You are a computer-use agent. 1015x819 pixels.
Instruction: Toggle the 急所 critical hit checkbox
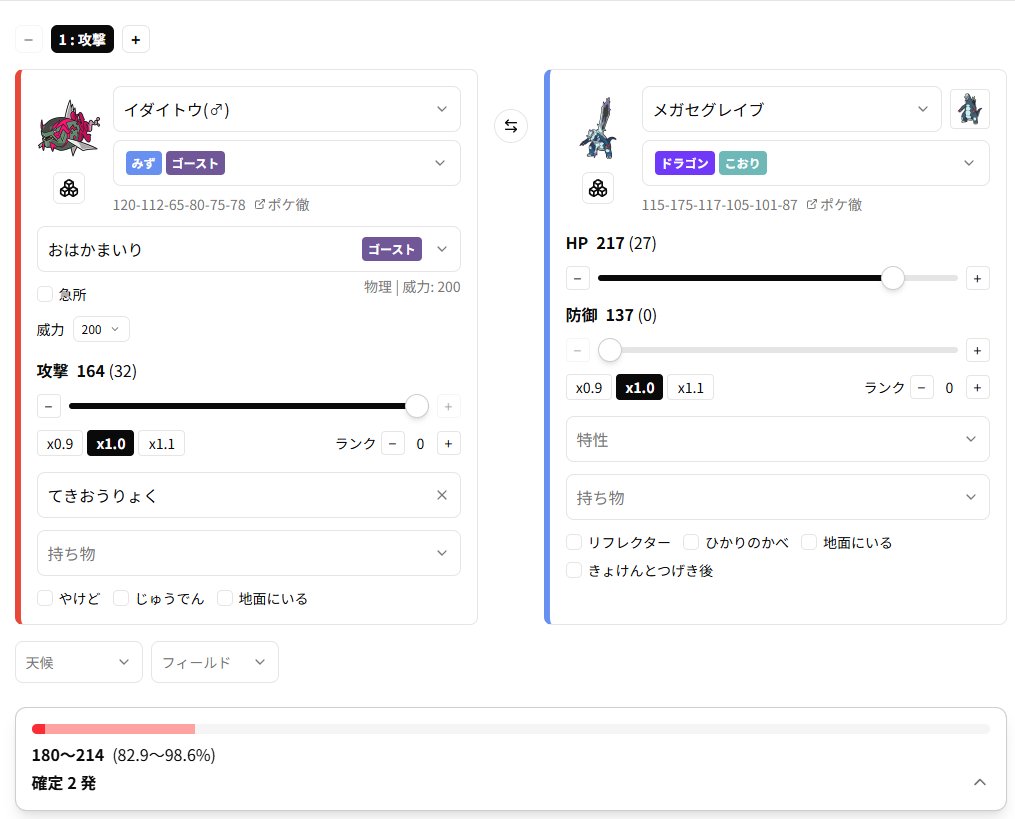click(x=45, y=295)
